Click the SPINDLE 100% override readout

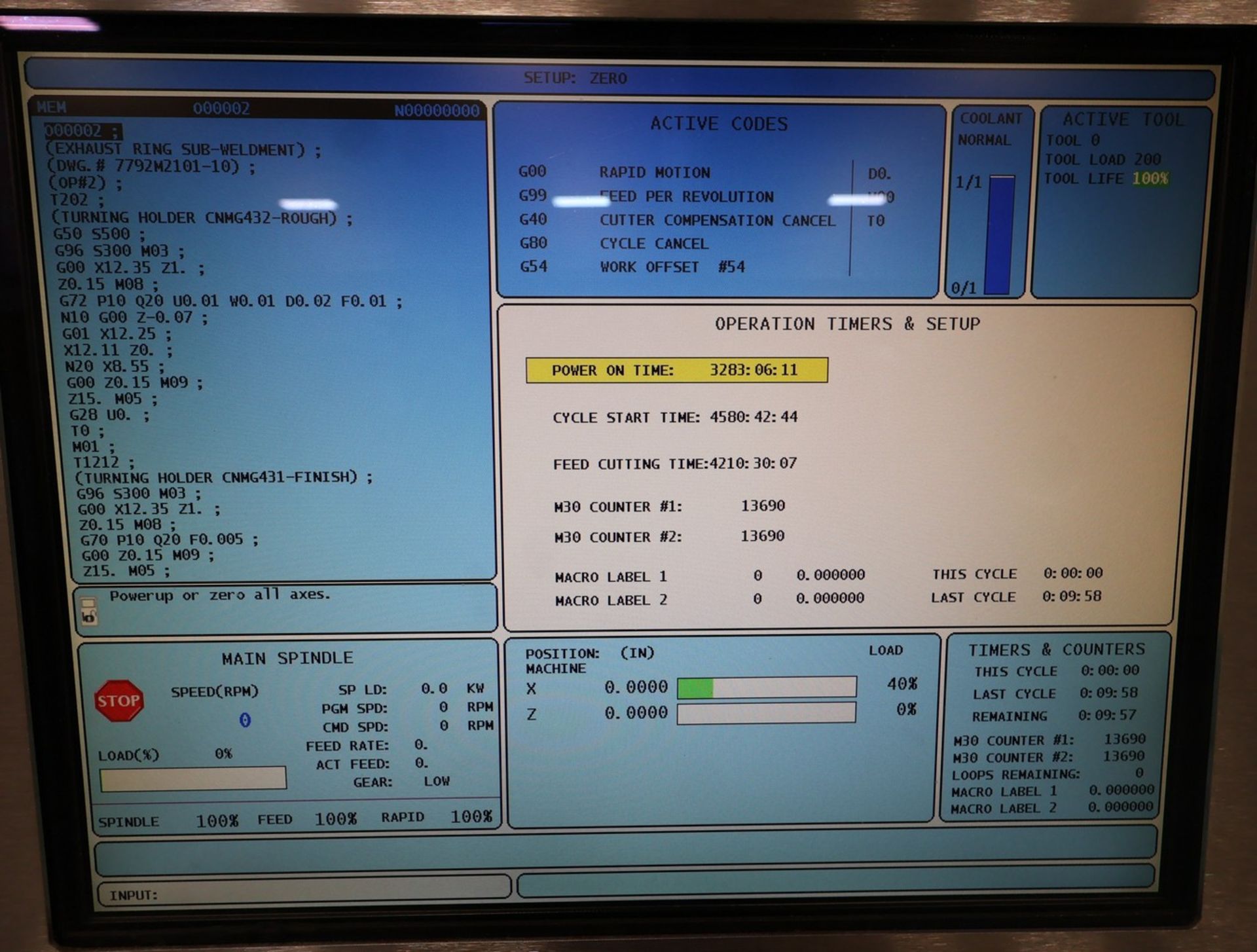168,821
